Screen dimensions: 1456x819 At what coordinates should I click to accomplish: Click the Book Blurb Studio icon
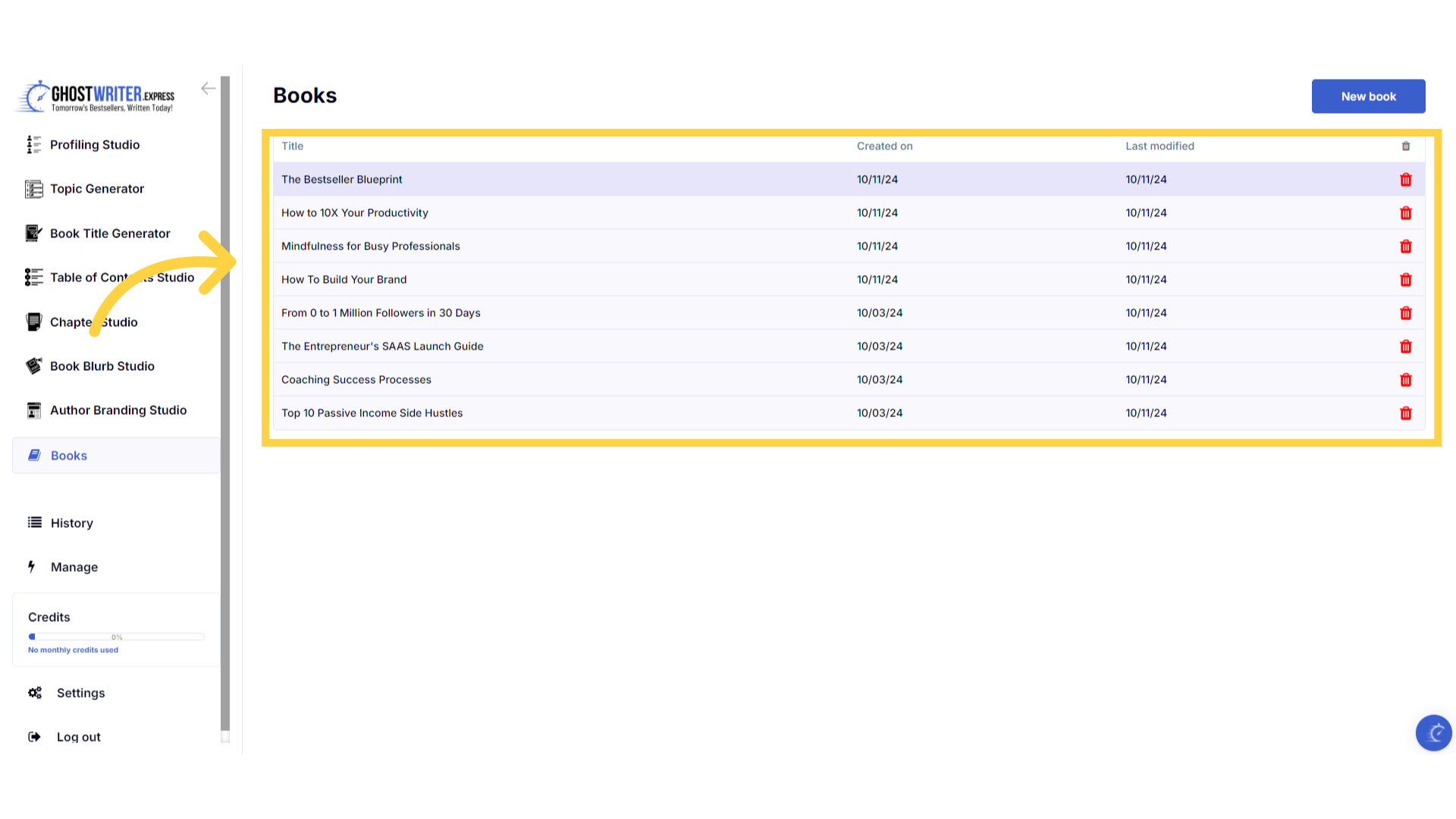pos(33,366)
